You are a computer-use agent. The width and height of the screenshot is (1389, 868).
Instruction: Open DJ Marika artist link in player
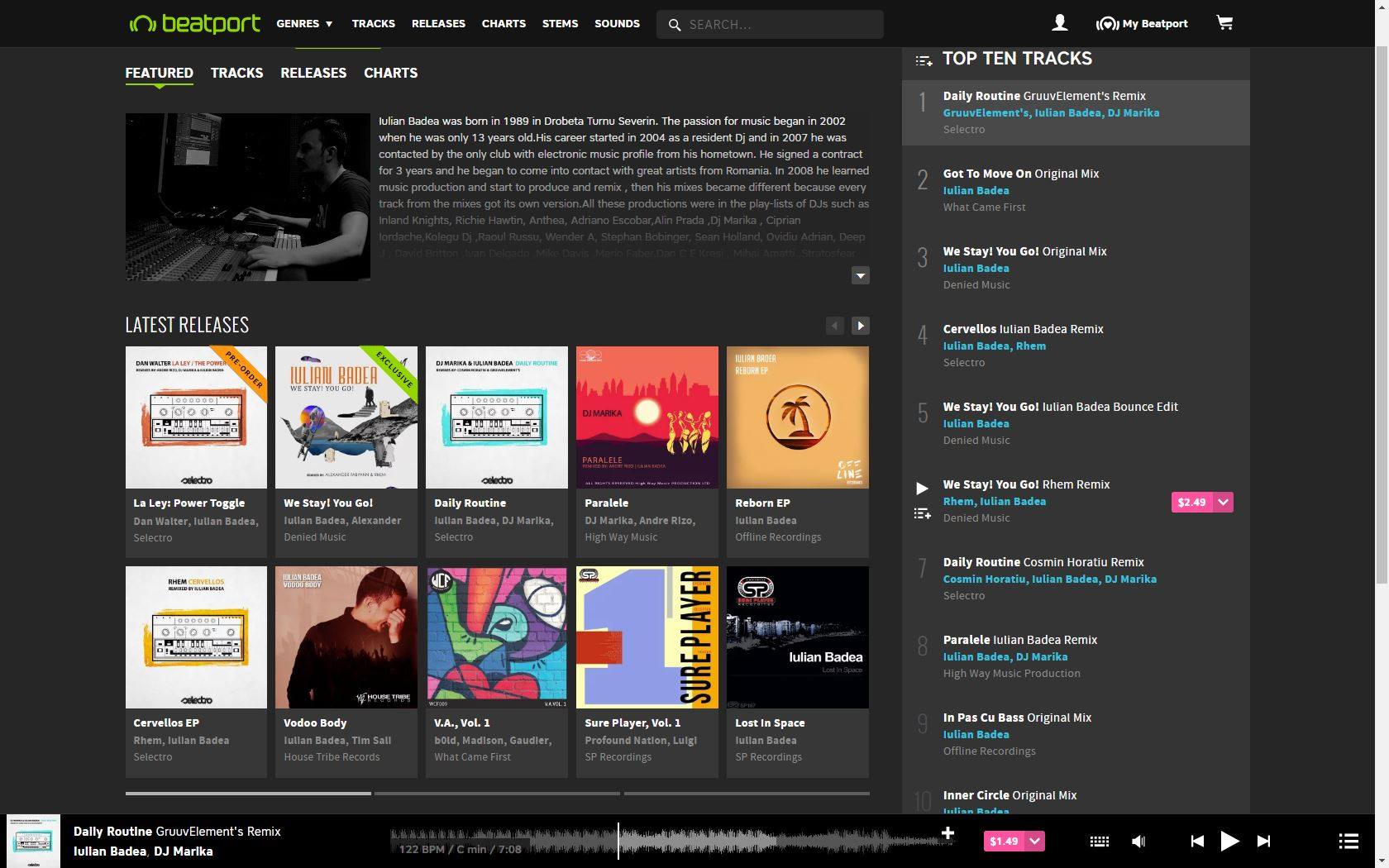183,851
